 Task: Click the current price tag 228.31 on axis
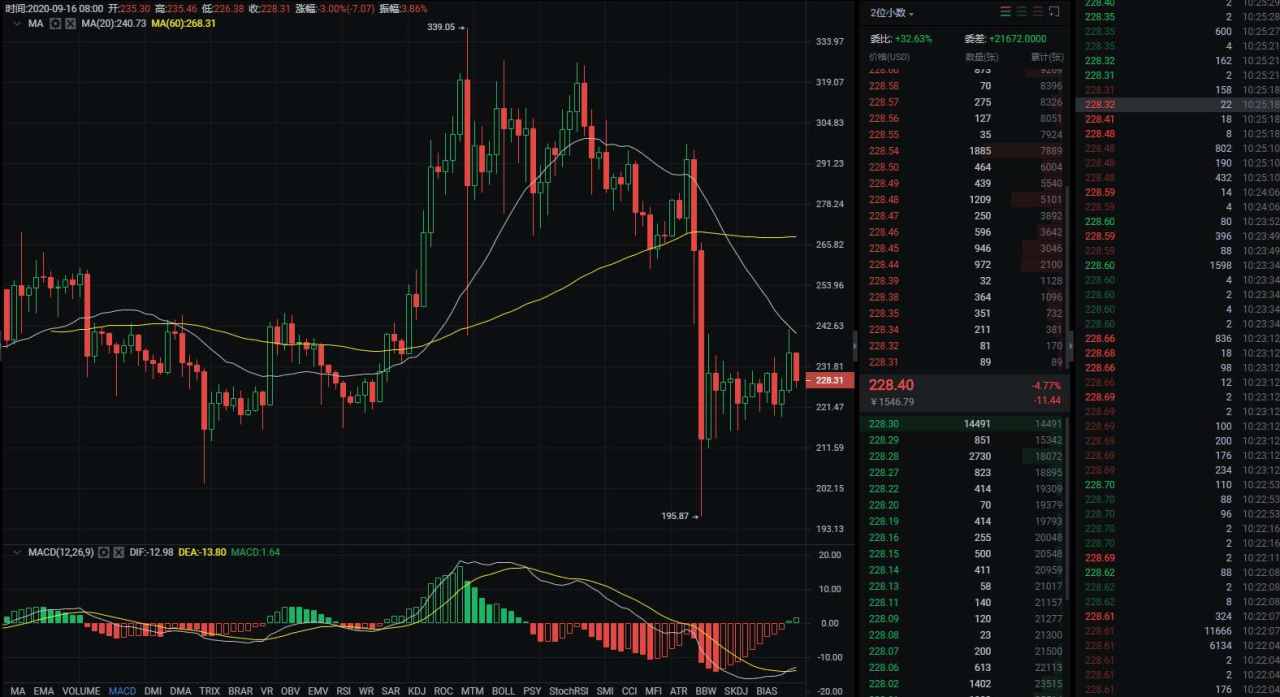[x=832, y=380]
